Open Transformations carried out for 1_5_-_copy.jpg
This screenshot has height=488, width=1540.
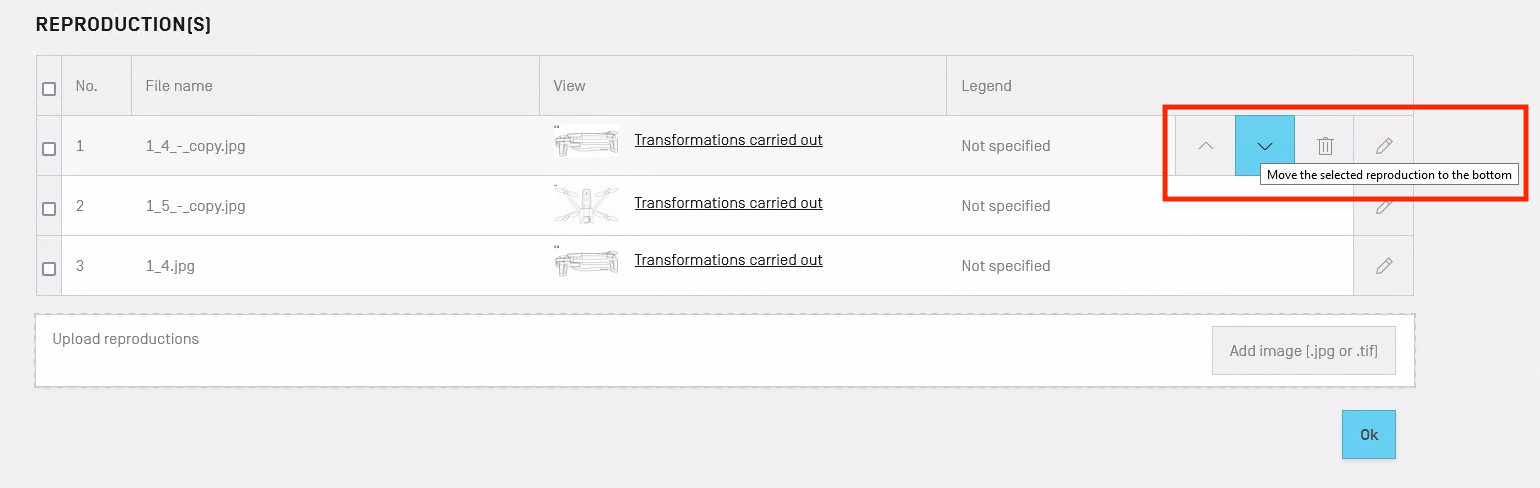[x=728, y=203]
